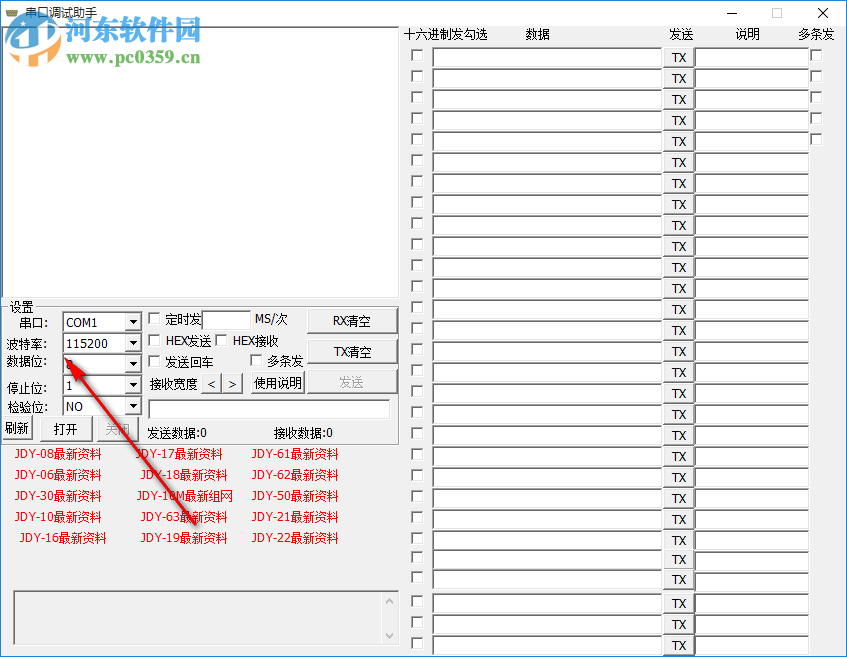Expand the 停止位 stop bits dropdown
847x657 pixels.
coord(133,385)
